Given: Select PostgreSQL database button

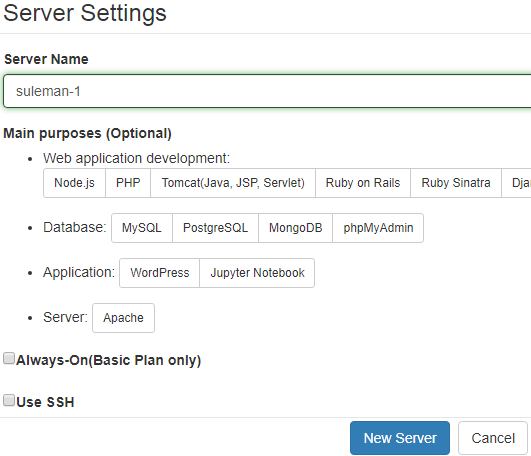Looking at the screenshot, I should point(215,228).
